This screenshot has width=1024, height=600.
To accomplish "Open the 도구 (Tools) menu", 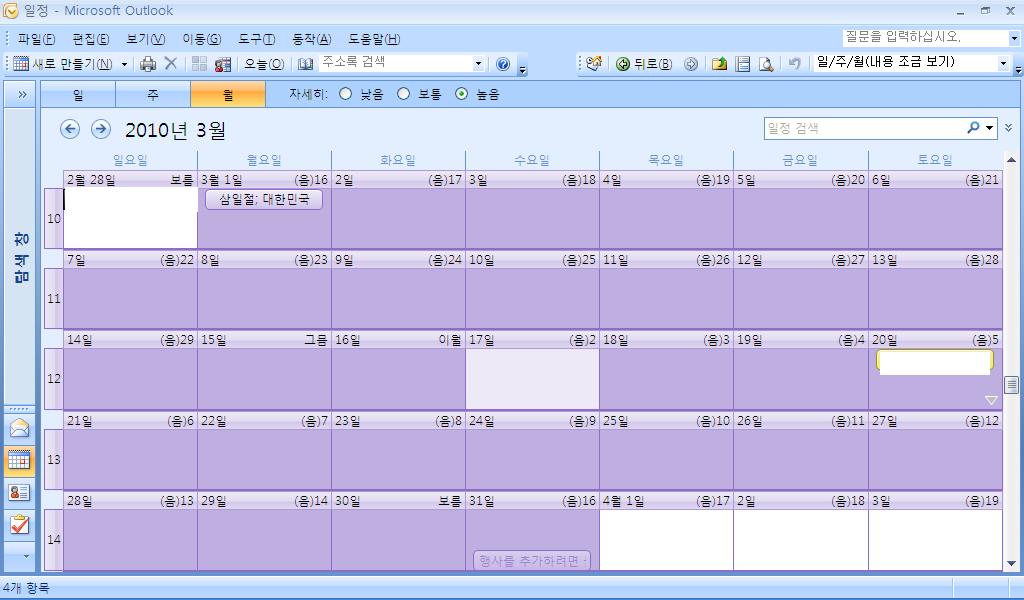I will 257,39.
